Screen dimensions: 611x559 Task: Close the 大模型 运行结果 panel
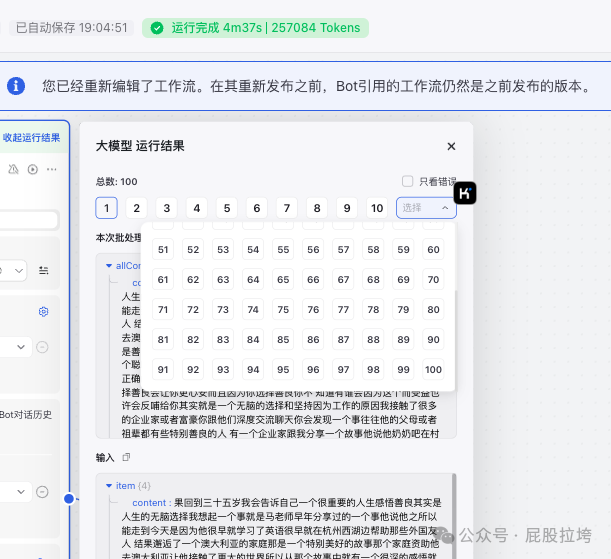pyautogui.click(x=451, y=146)
